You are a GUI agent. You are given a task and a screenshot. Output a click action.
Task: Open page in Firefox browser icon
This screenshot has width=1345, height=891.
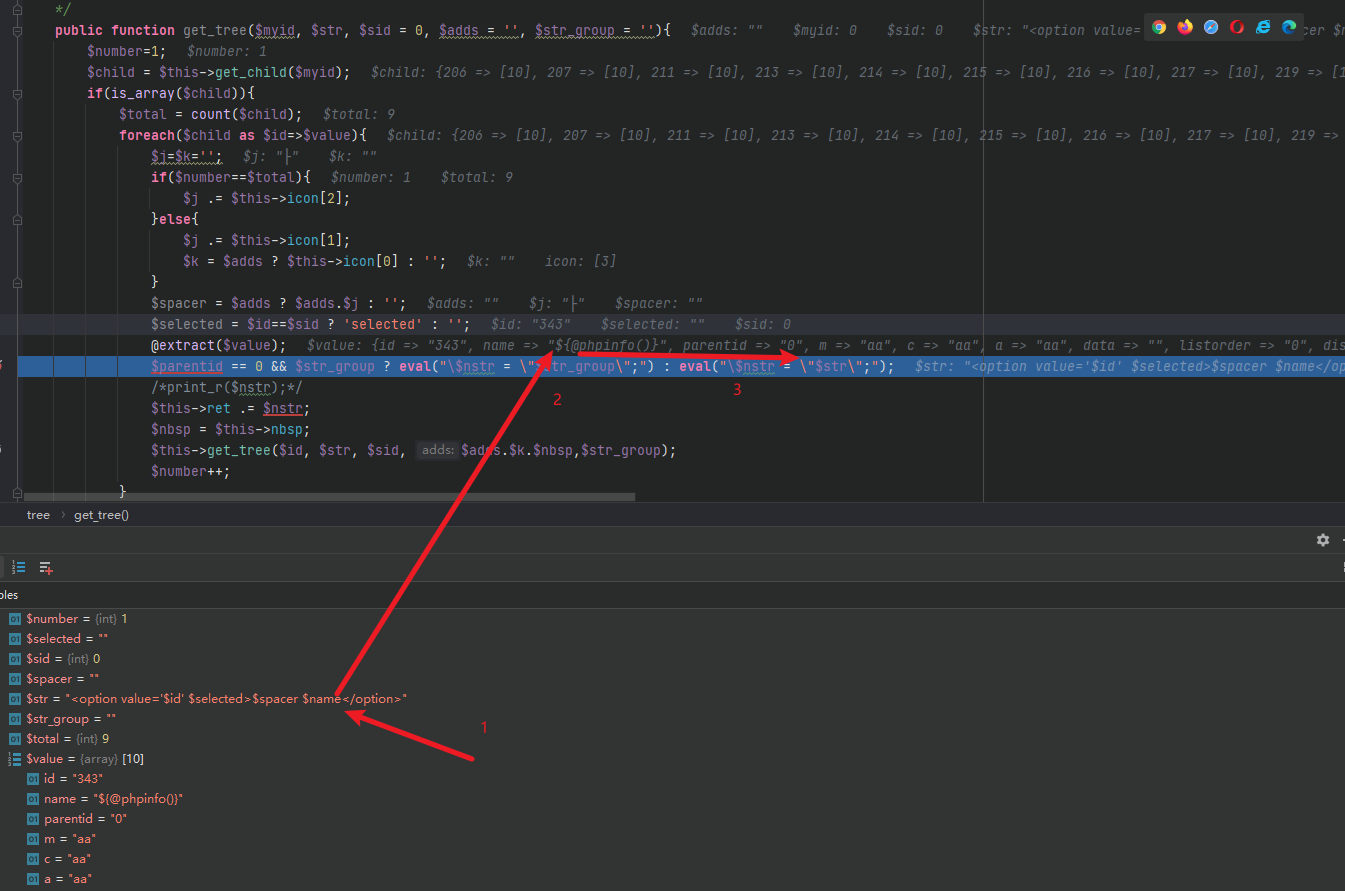[1185, 27]
